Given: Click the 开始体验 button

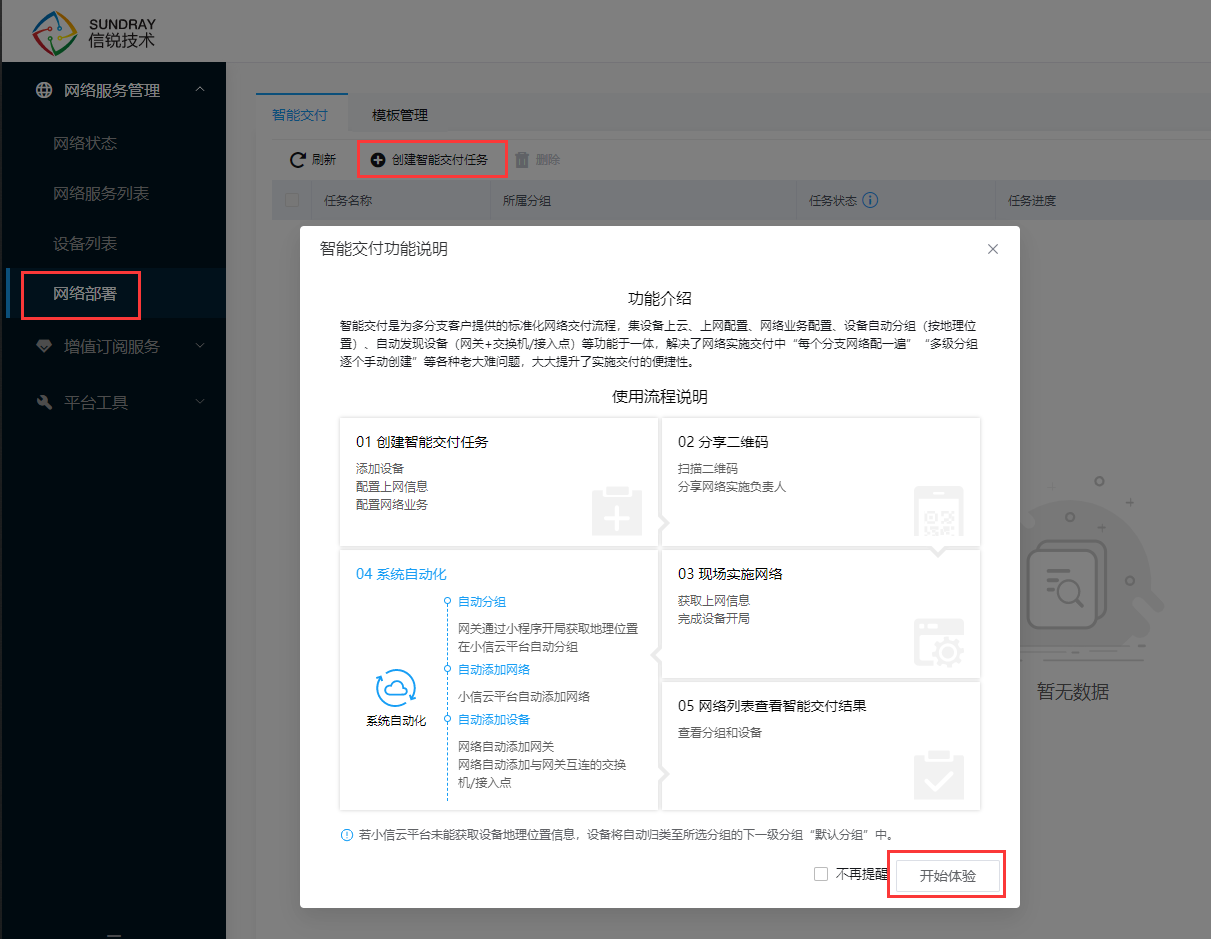Looking at the screenshot, I should [947, 875].
